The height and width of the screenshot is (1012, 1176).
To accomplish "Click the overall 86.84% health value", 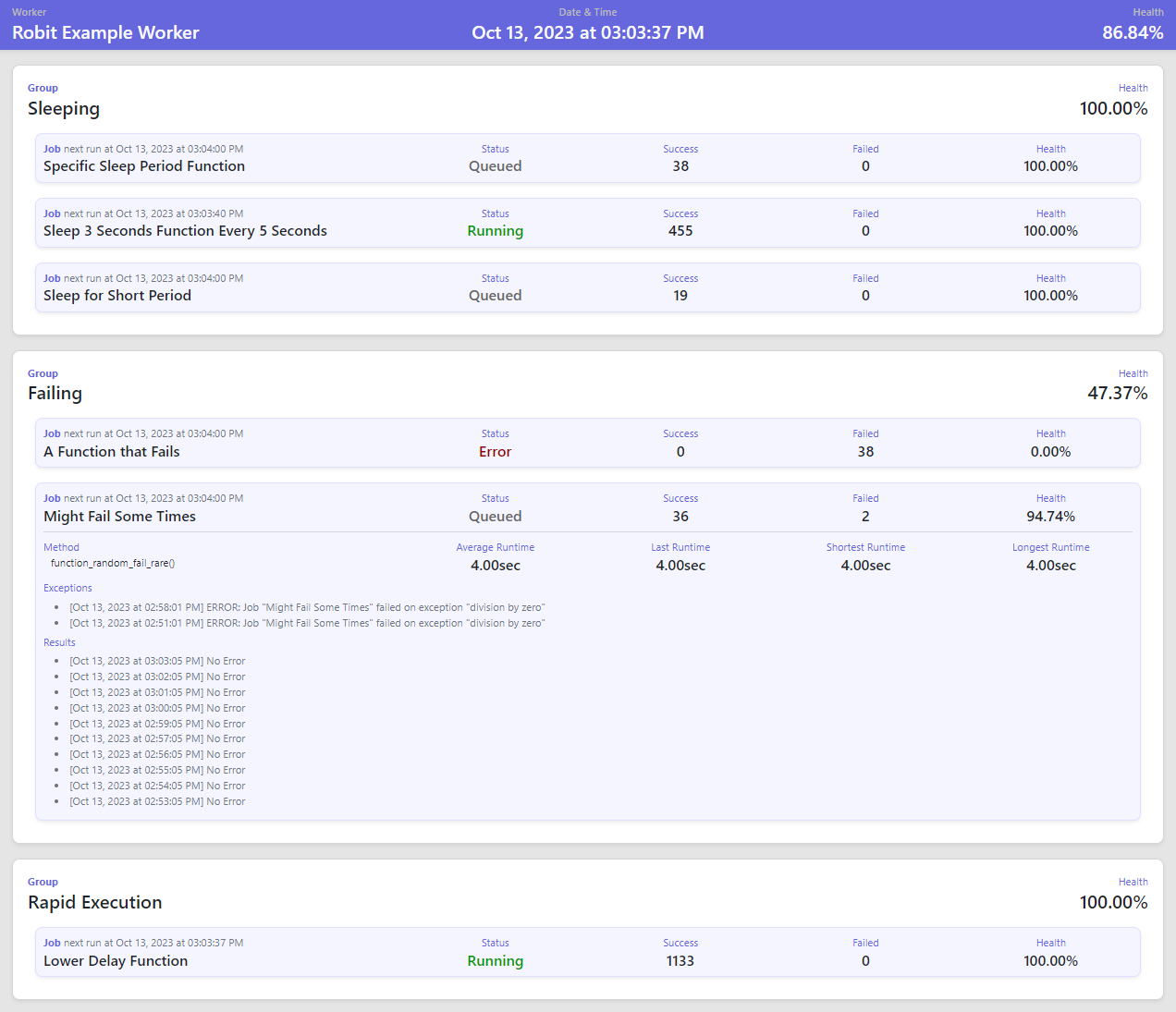I will [1133, 32].
